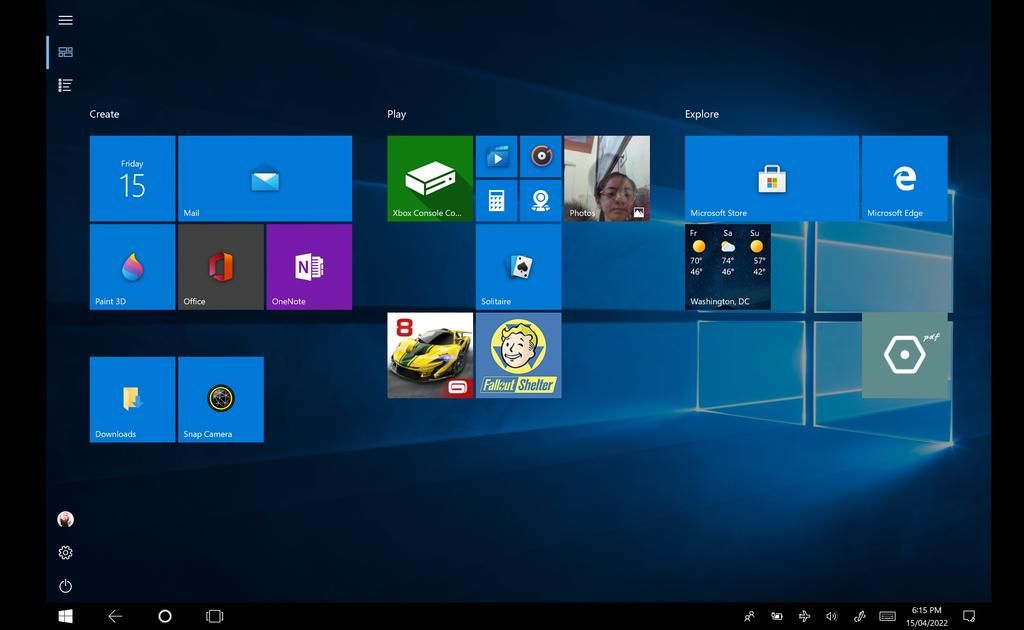Click the Windows Start button
This screenshot has width=1024, height=630.
(x=65, y=616)
